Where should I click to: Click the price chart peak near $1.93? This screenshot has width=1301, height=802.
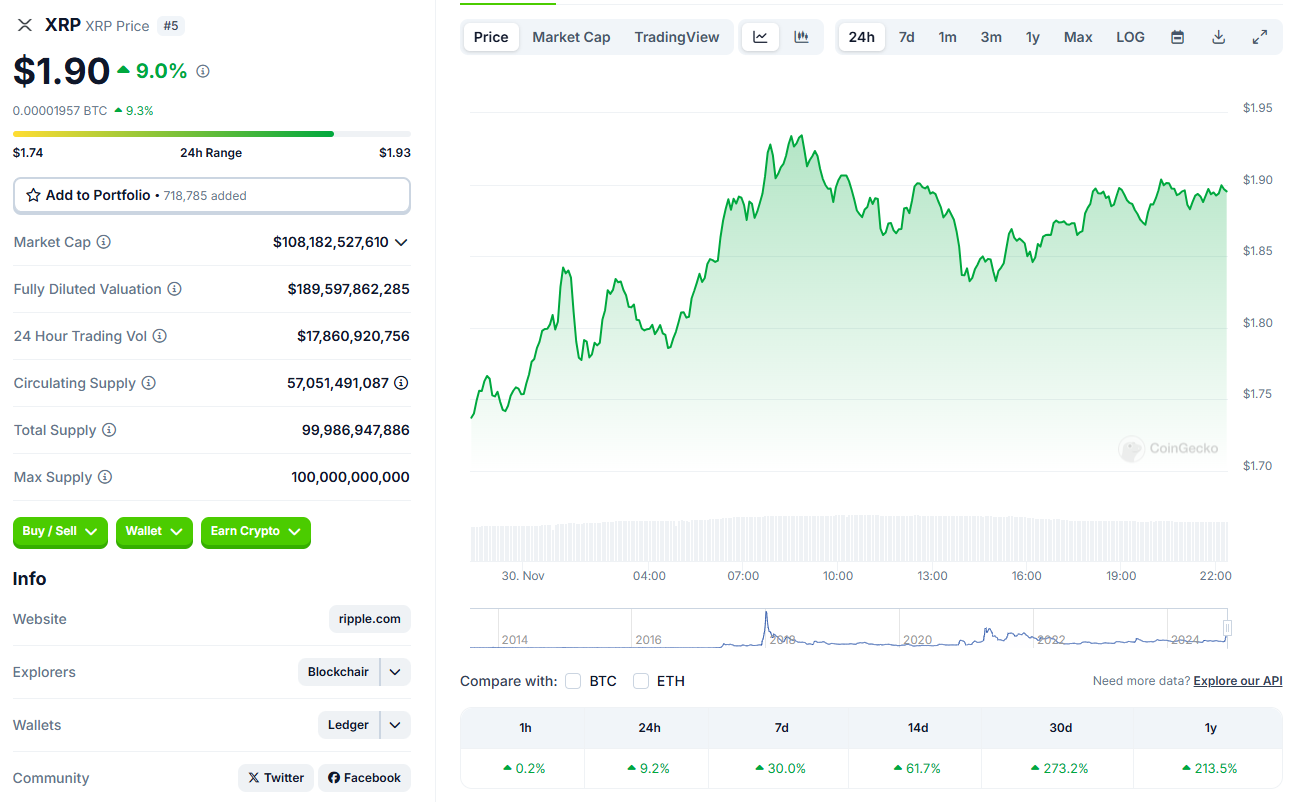point(799,136)
